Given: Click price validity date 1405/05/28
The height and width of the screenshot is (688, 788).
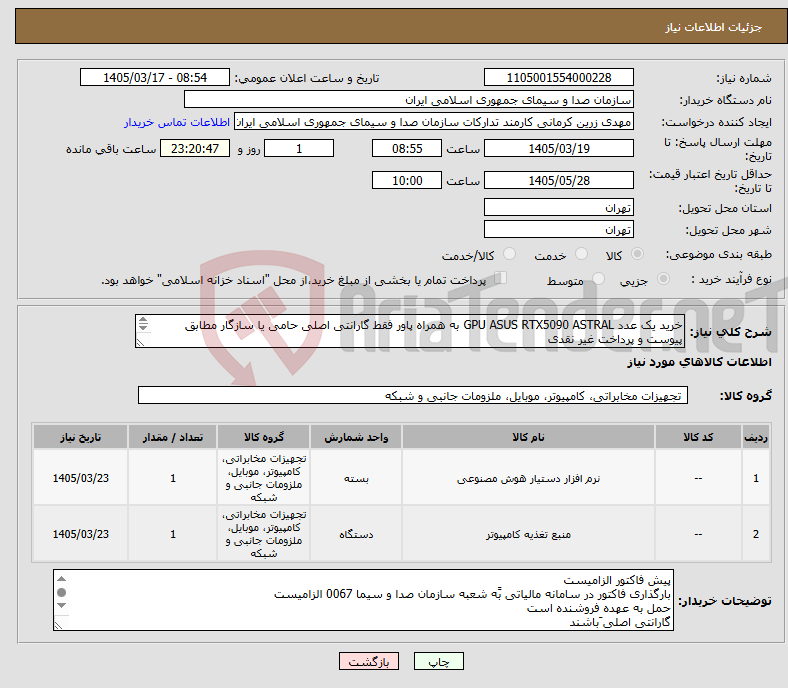Looking at the screenshot, I should (559, 180).
